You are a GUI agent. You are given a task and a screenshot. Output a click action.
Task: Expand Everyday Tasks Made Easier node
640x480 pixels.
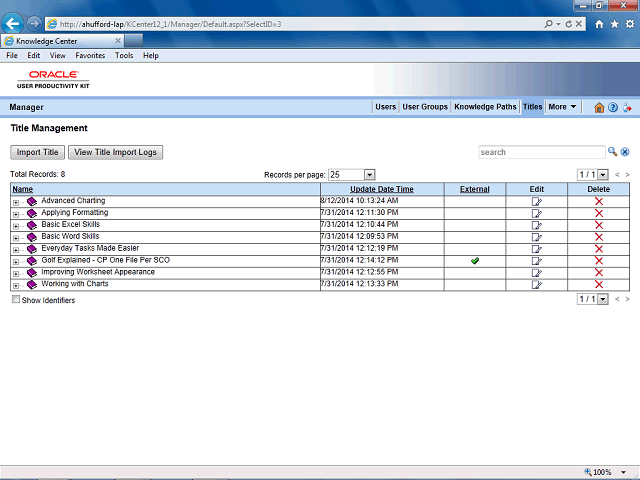16,250
